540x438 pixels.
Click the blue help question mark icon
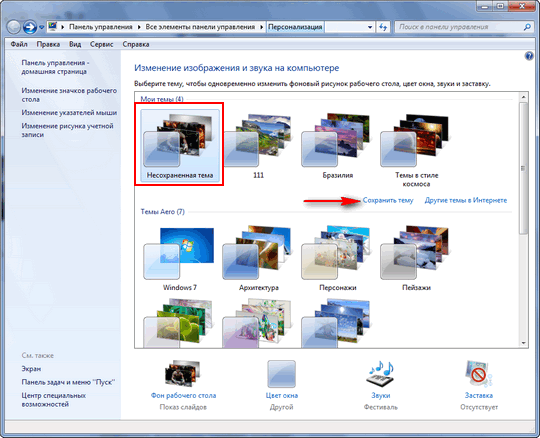pos(529,56)
